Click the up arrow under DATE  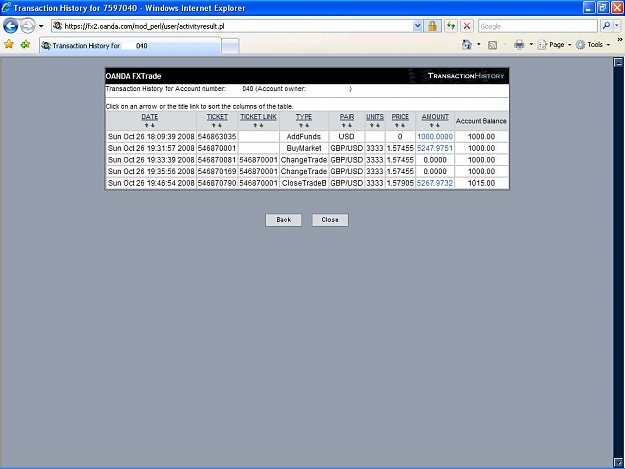coord(147,126)
